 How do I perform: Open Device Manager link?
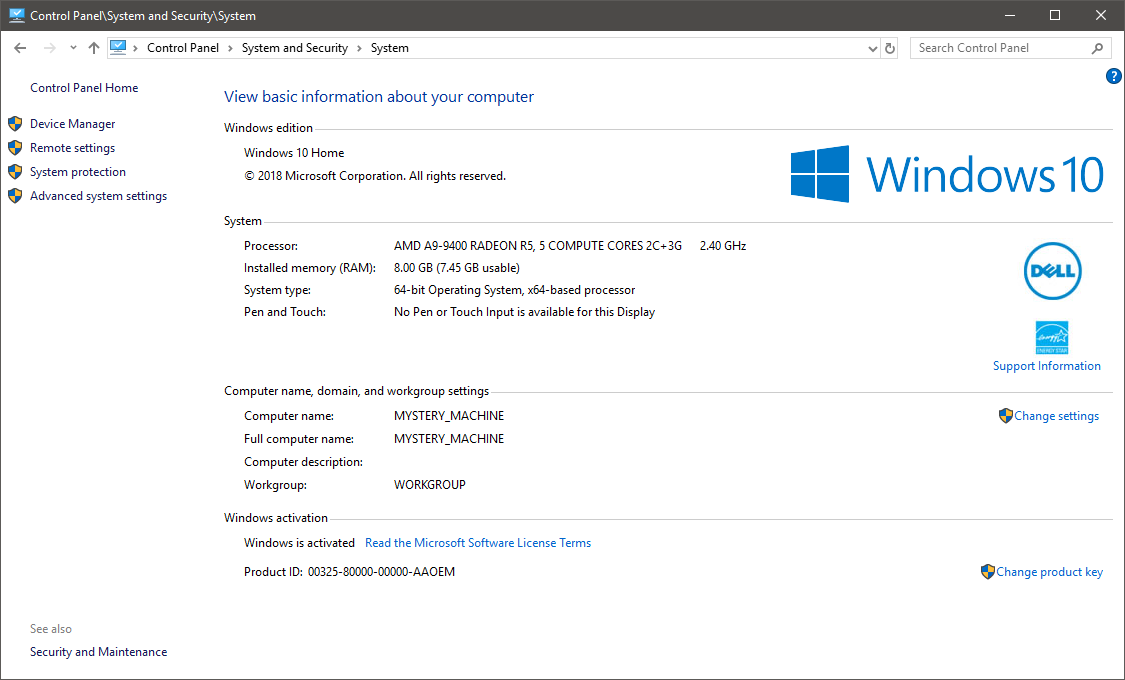coord(72,123)
